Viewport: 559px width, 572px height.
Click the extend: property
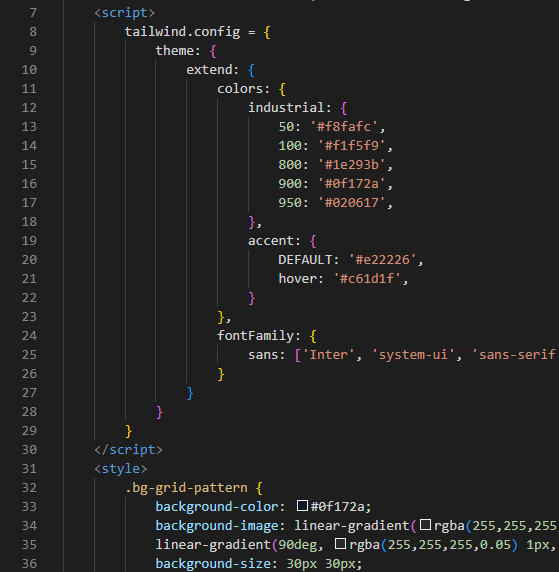click(213, 70)
